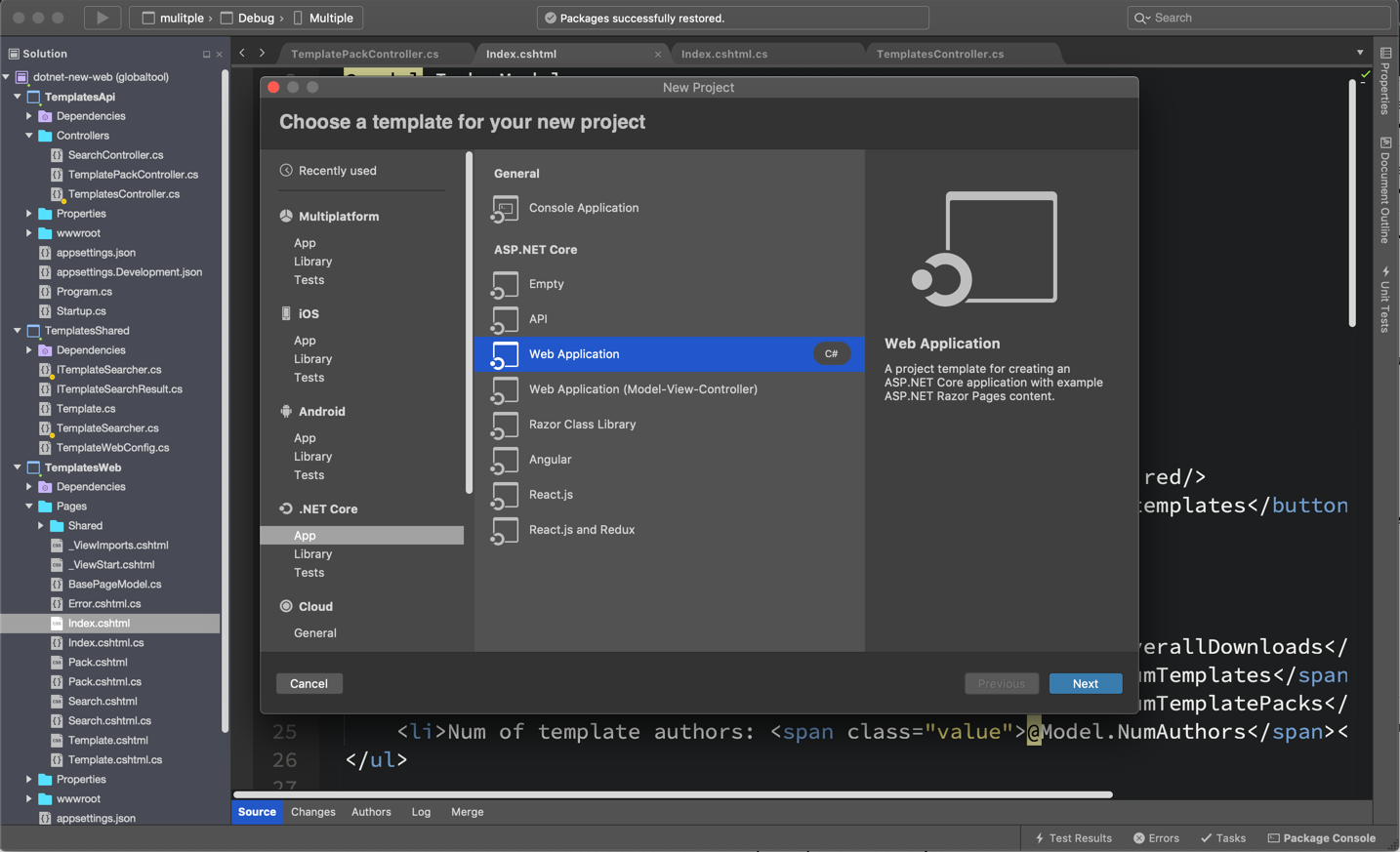
Task: Open the Properties side panel icon
Action: [x=1385, y=53]
